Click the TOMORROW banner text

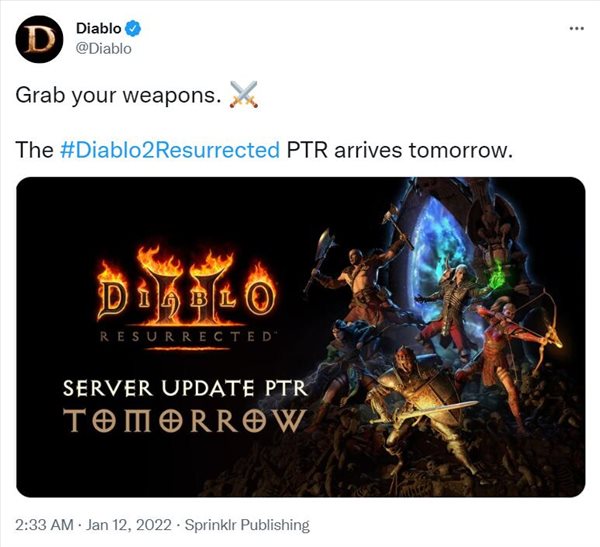(185, 420)
